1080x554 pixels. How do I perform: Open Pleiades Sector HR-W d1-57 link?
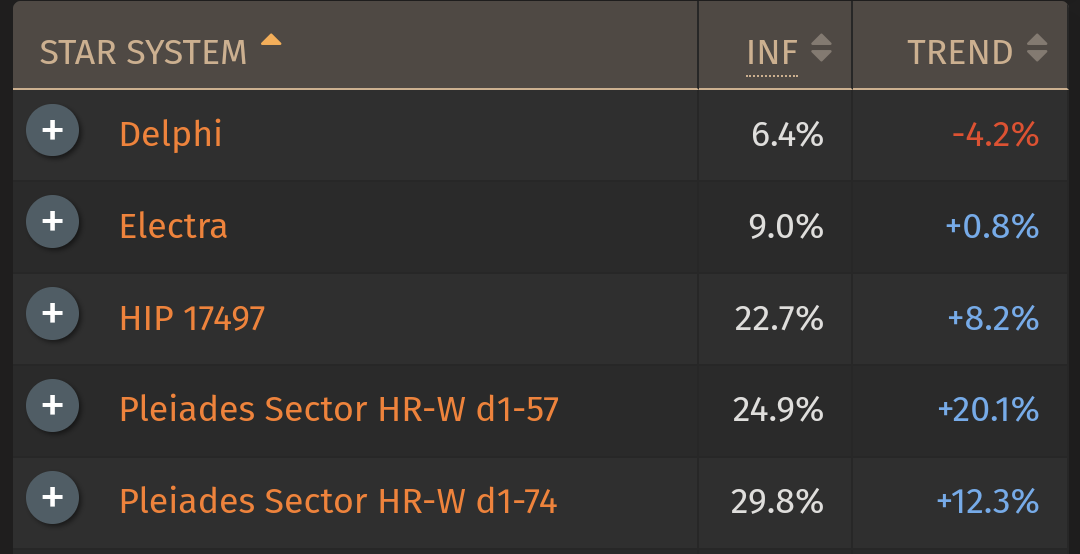339,409
